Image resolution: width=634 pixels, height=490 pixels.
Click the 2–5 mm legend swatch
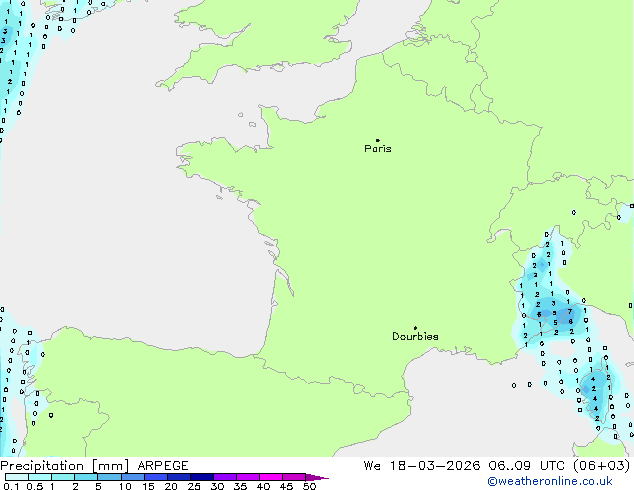point(86,477)
